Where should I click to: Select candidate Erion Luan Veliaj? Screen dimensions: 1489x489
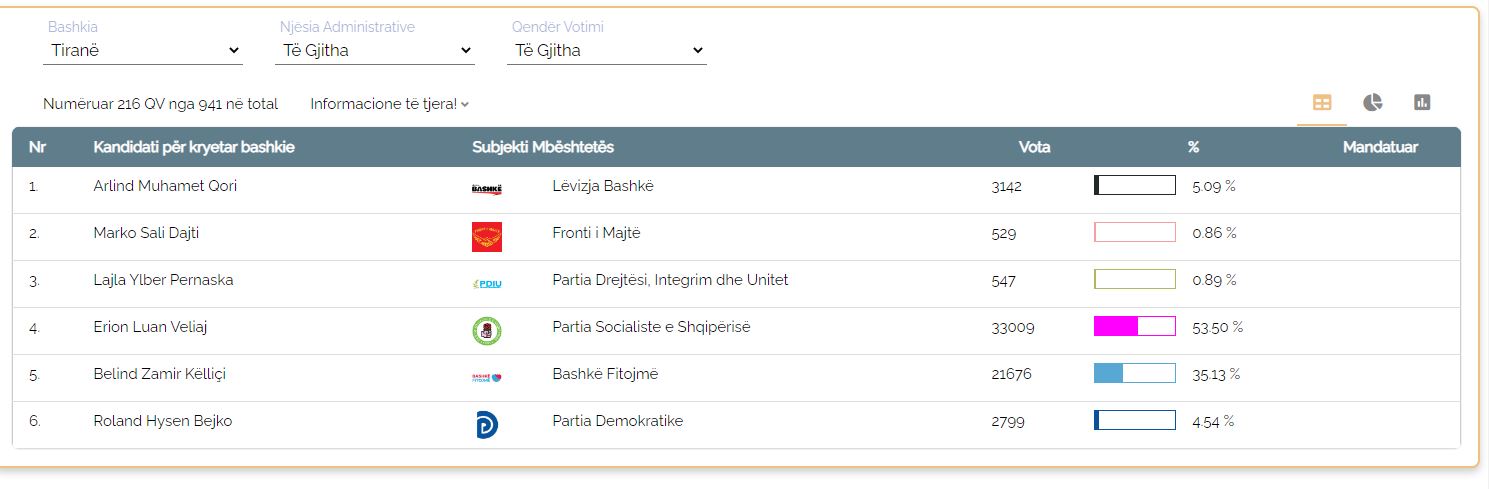[x=150, y=327]
